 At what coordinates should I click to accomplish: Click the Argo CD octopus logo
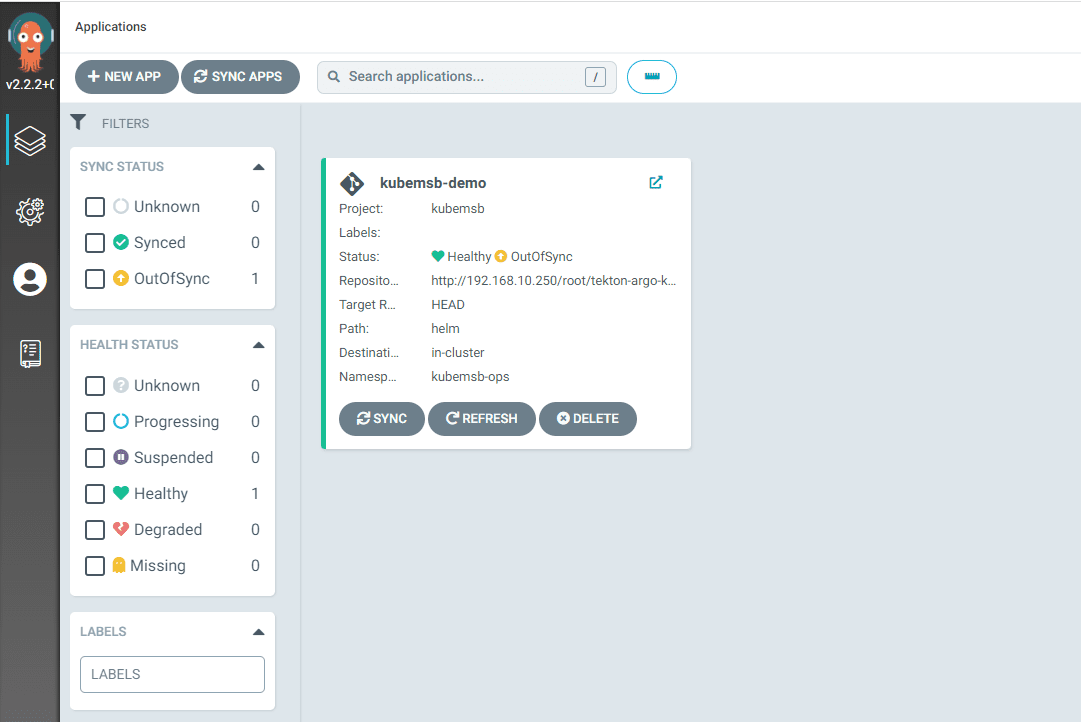30,43
